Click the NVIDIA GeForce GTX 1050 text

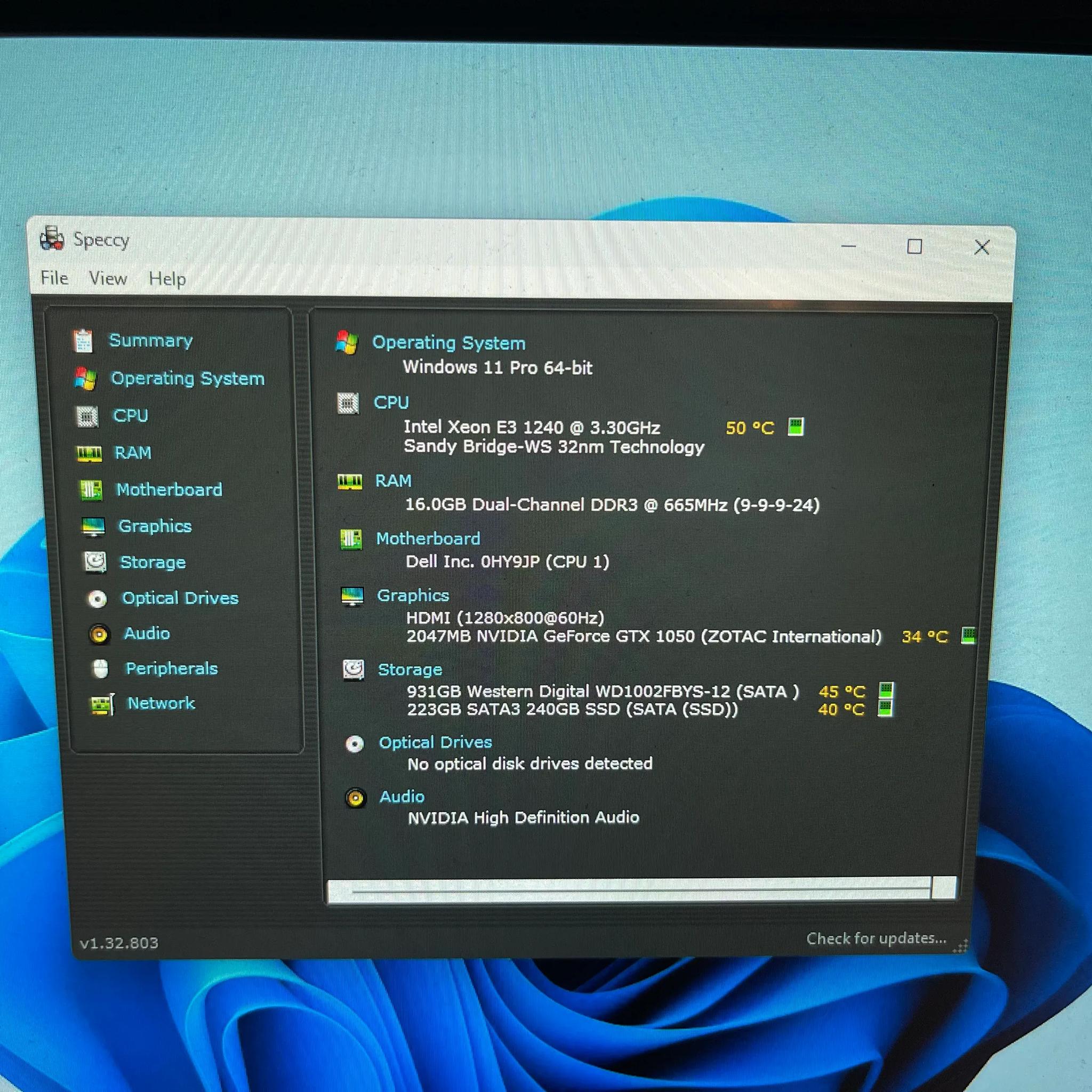point(644,637)
